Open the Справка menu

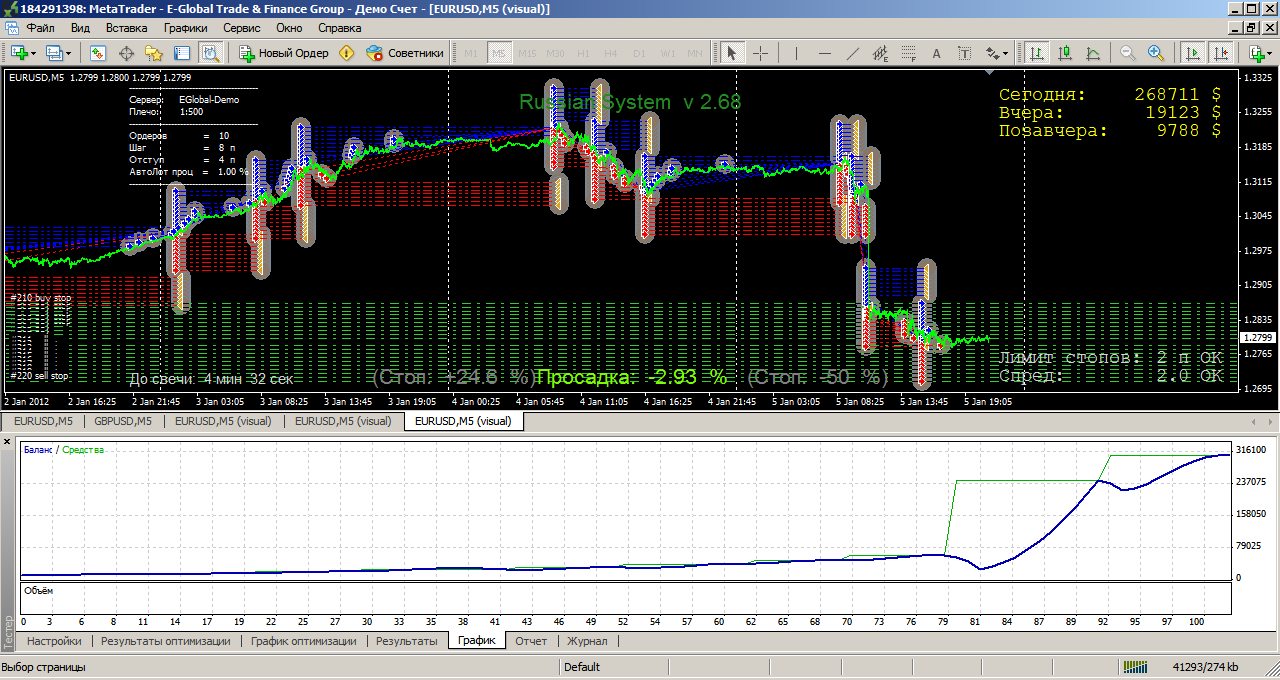tap(339, 28)
